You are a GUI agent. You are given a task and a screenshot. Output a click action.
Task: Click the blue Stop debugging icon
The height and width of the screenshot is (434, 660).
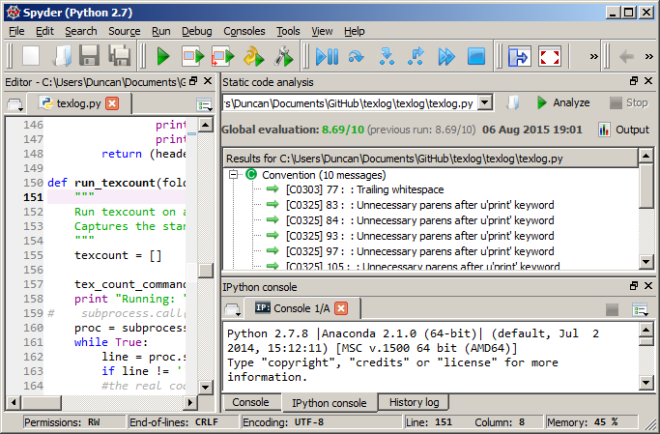[476, 56]
